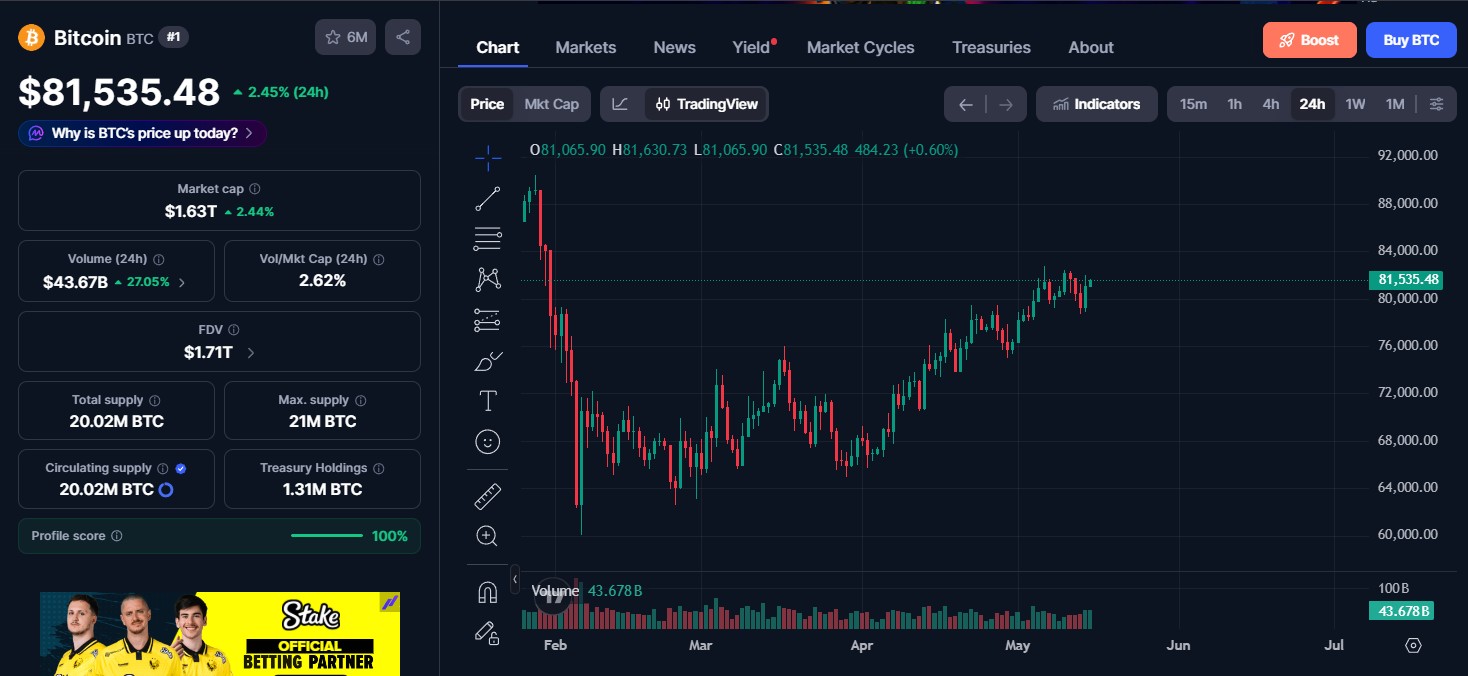Open the Market Cycles tab
The height and width of the screenshot is (676, 1468).
click(x=861, y=47)
